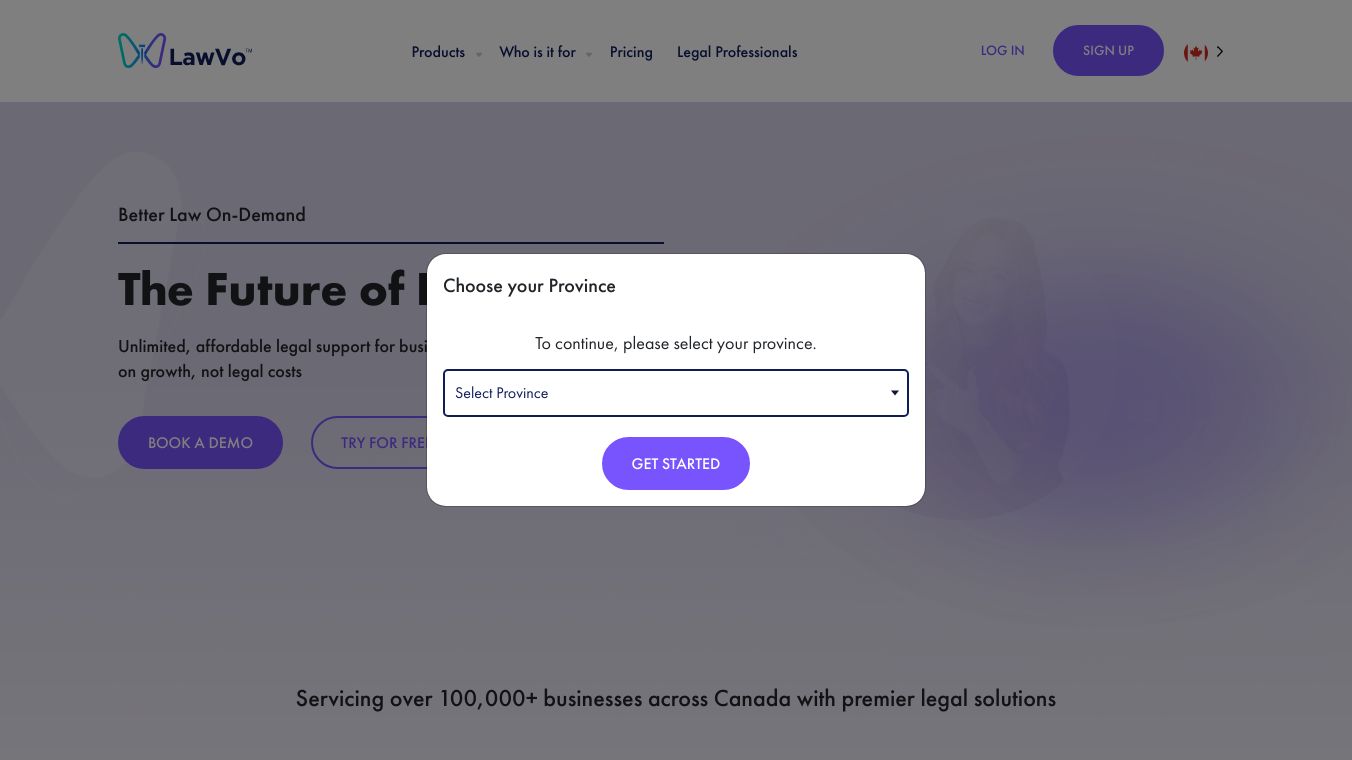Click the Canada flag icon
The image size is (1352, 760).
tap(1195, 52)
